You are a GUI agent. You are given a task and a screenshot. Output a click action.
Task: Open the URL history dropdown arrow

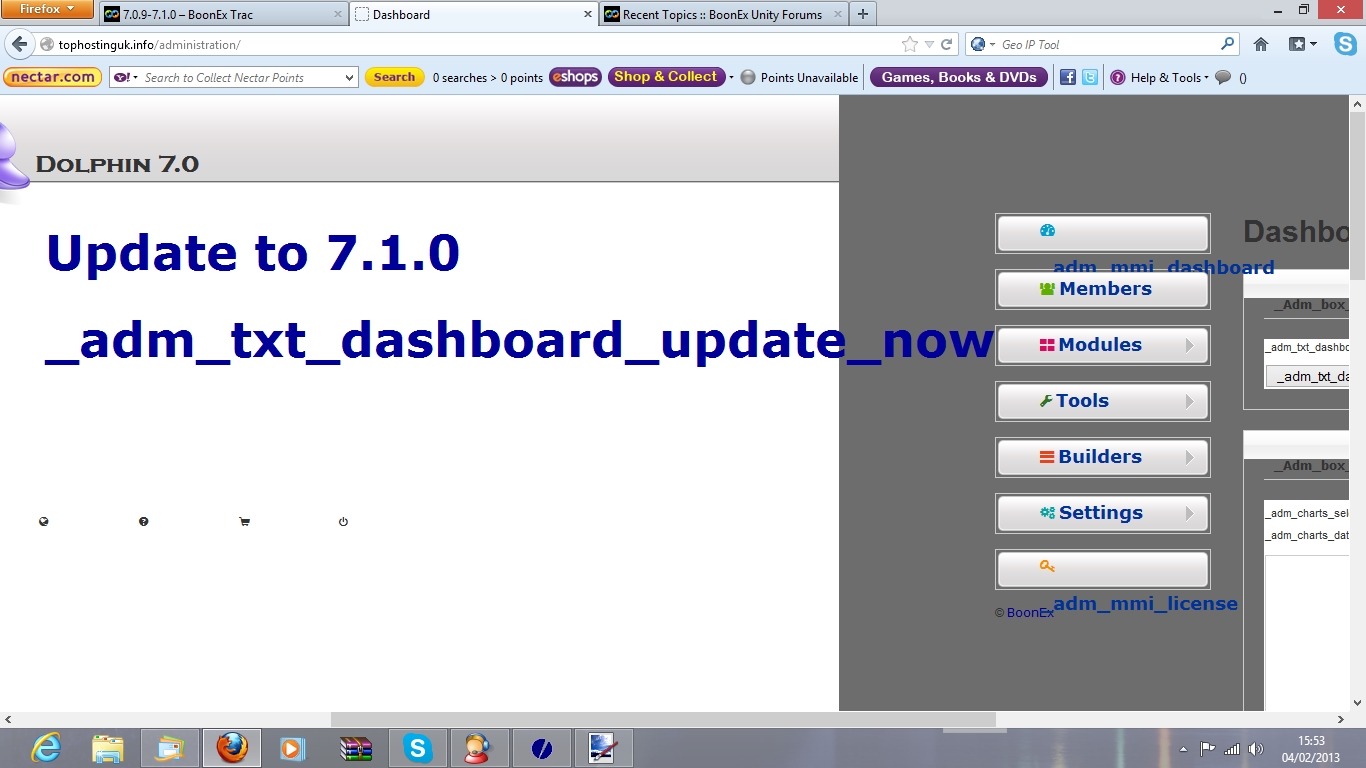(x=929, y=45)
